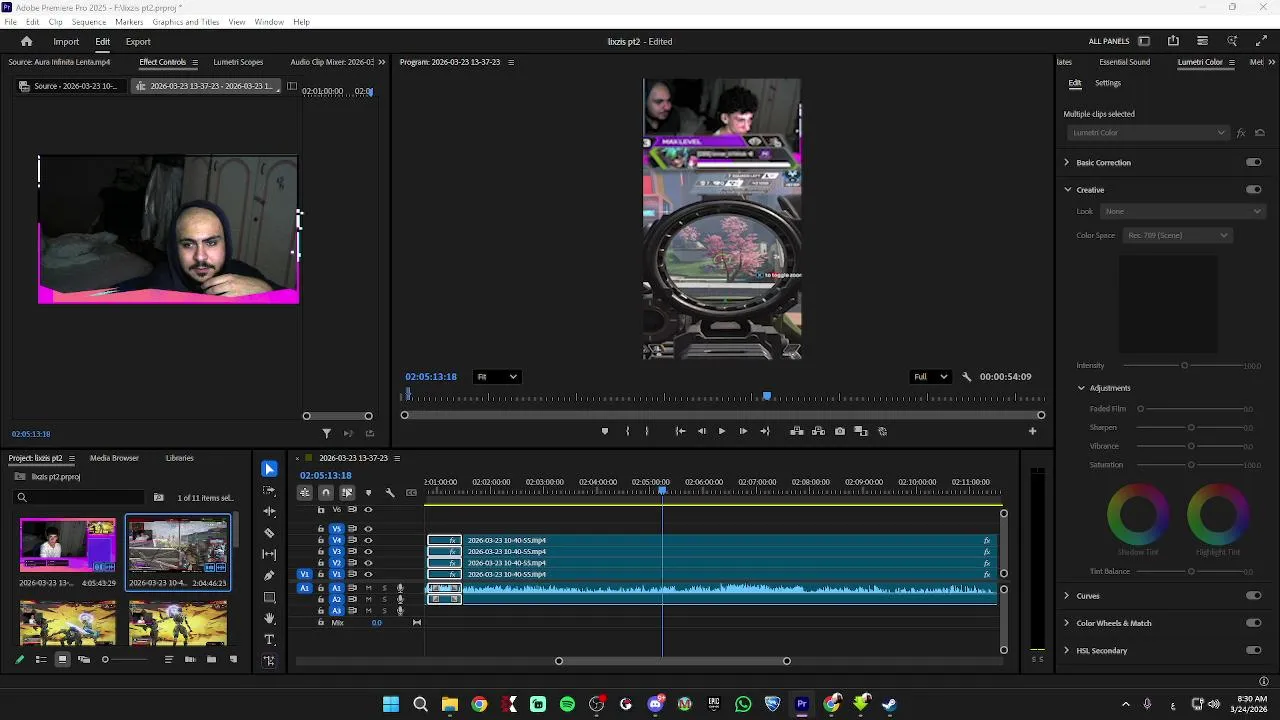This screenshot has width=1280, height=720.
Task: Open the Lumetri Color effect selector dropdown
Action: [x=1147, y=133]
